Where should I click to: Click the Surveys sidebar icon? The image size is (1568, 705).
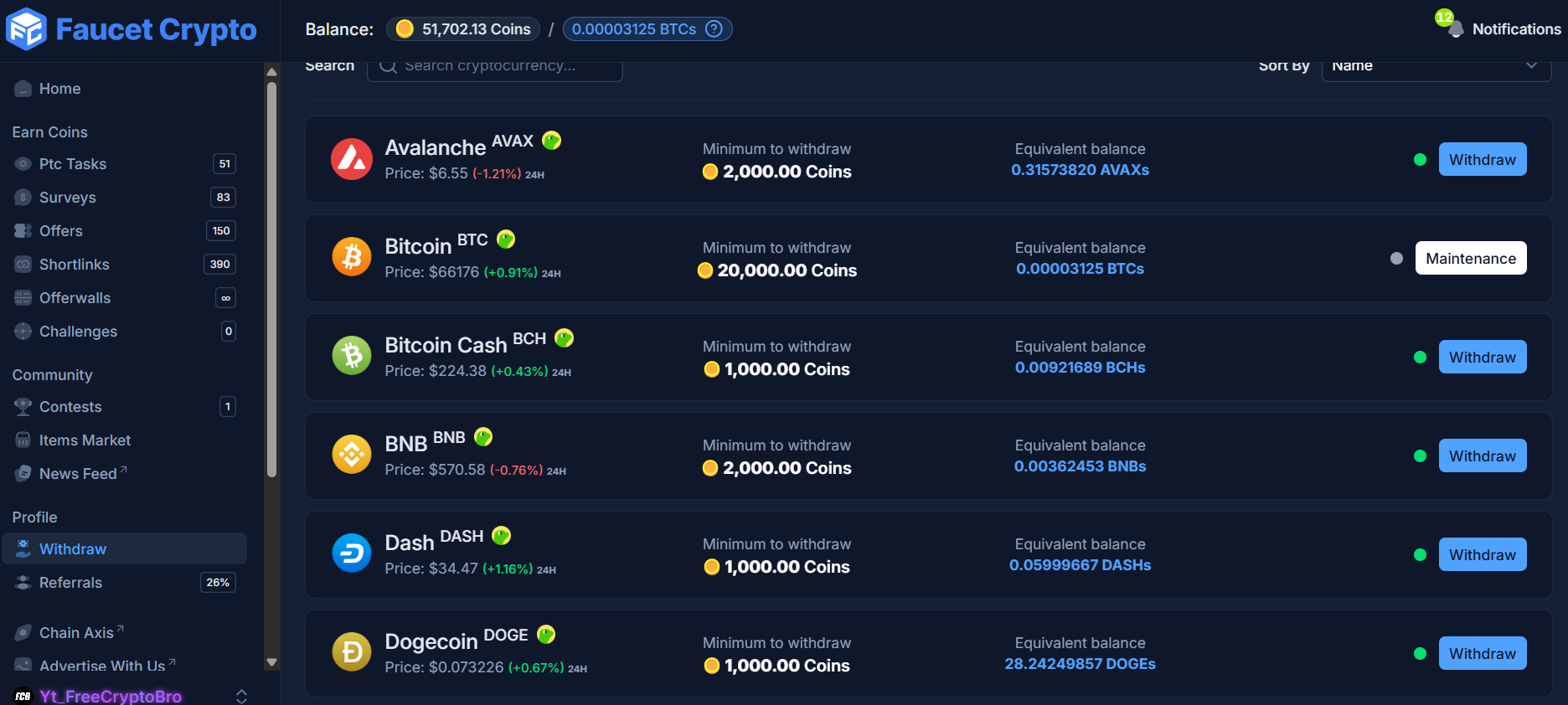point(23,198)
